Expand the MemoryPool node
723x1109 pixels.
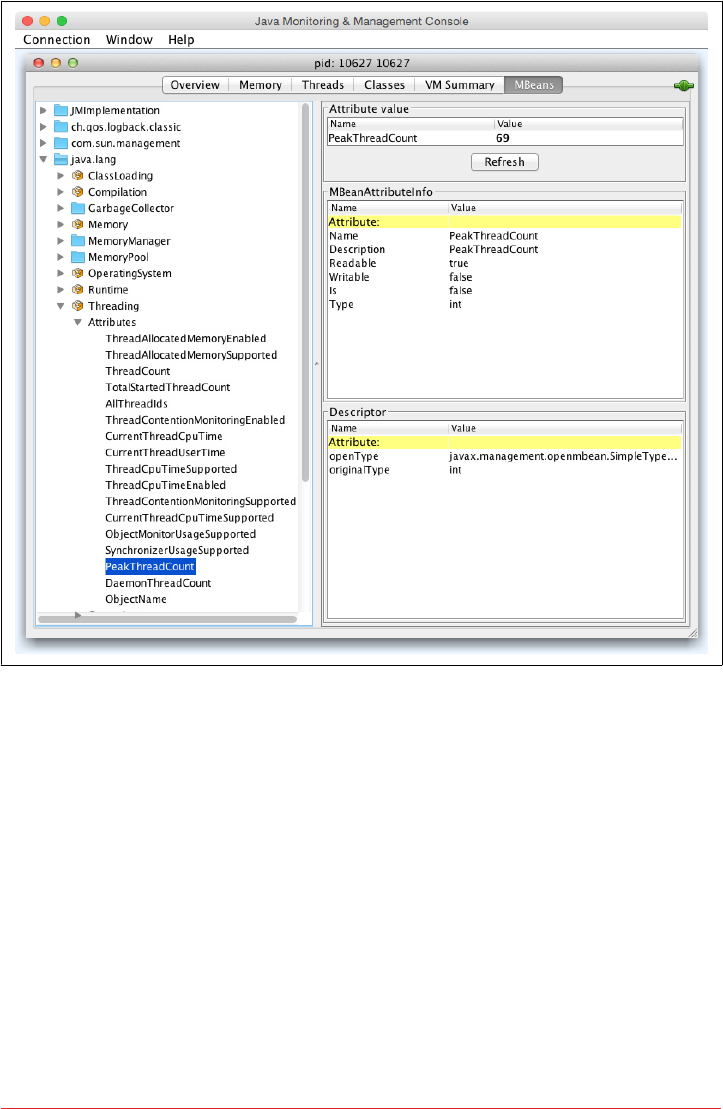pyautogui.click(x=60, y=257)
